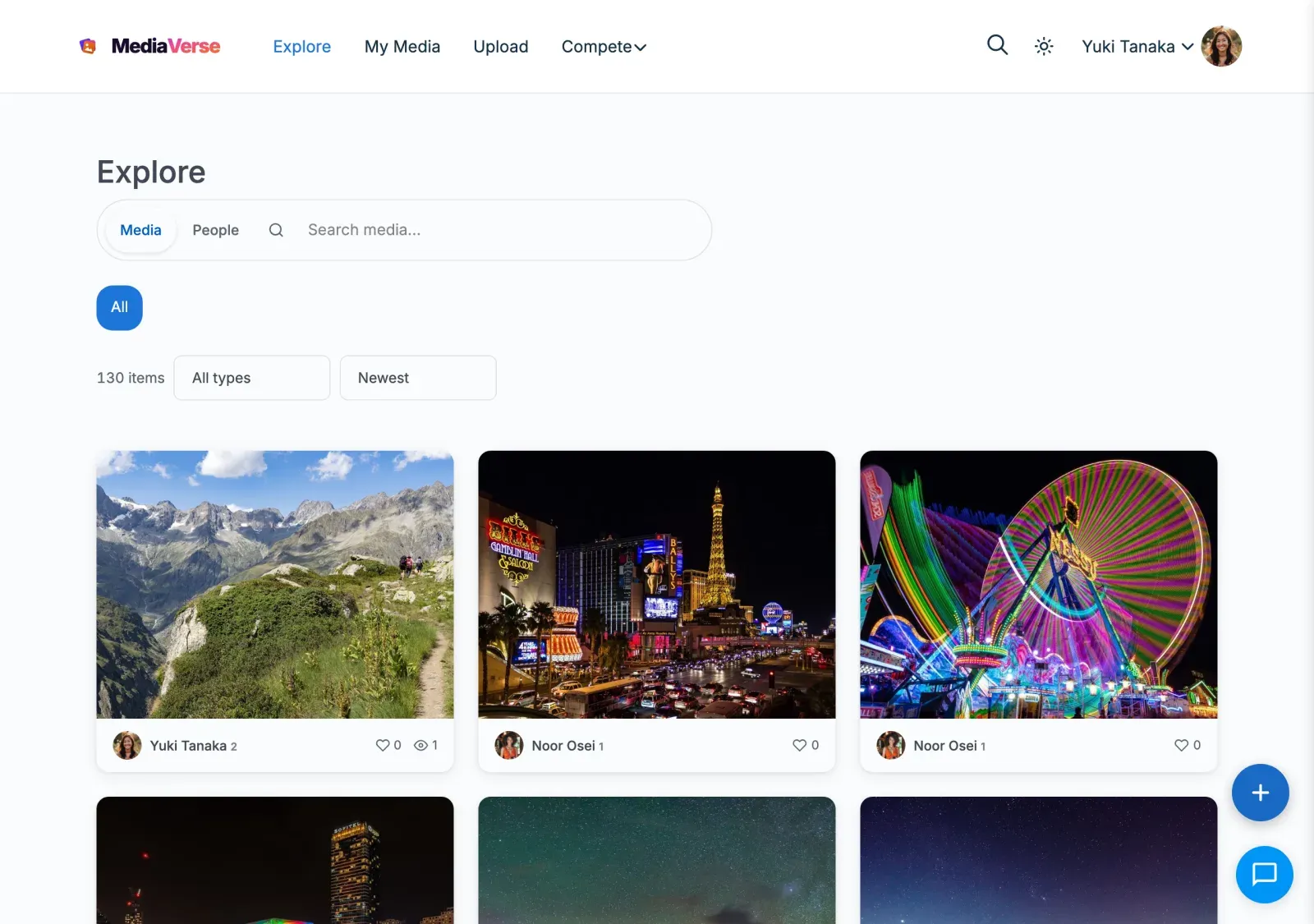
Task: Click the MediaVerse brand name
Action: 166,46
